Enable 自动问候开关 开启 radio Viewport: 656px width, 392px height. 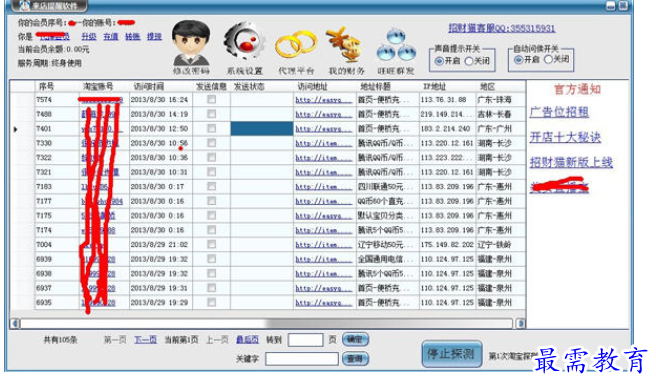pyautogui.click(x=518, y=60)
